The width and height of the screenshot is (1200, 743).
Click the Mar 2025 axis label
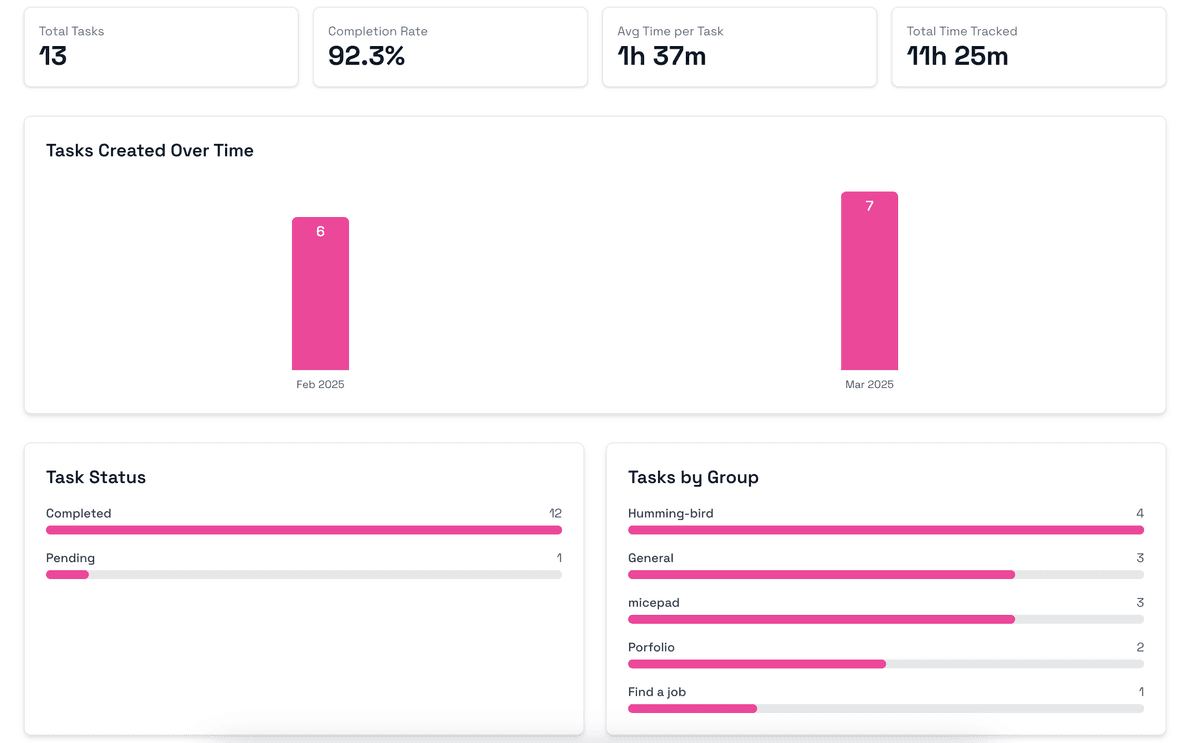pyautogui.click(x=869, y=385)
